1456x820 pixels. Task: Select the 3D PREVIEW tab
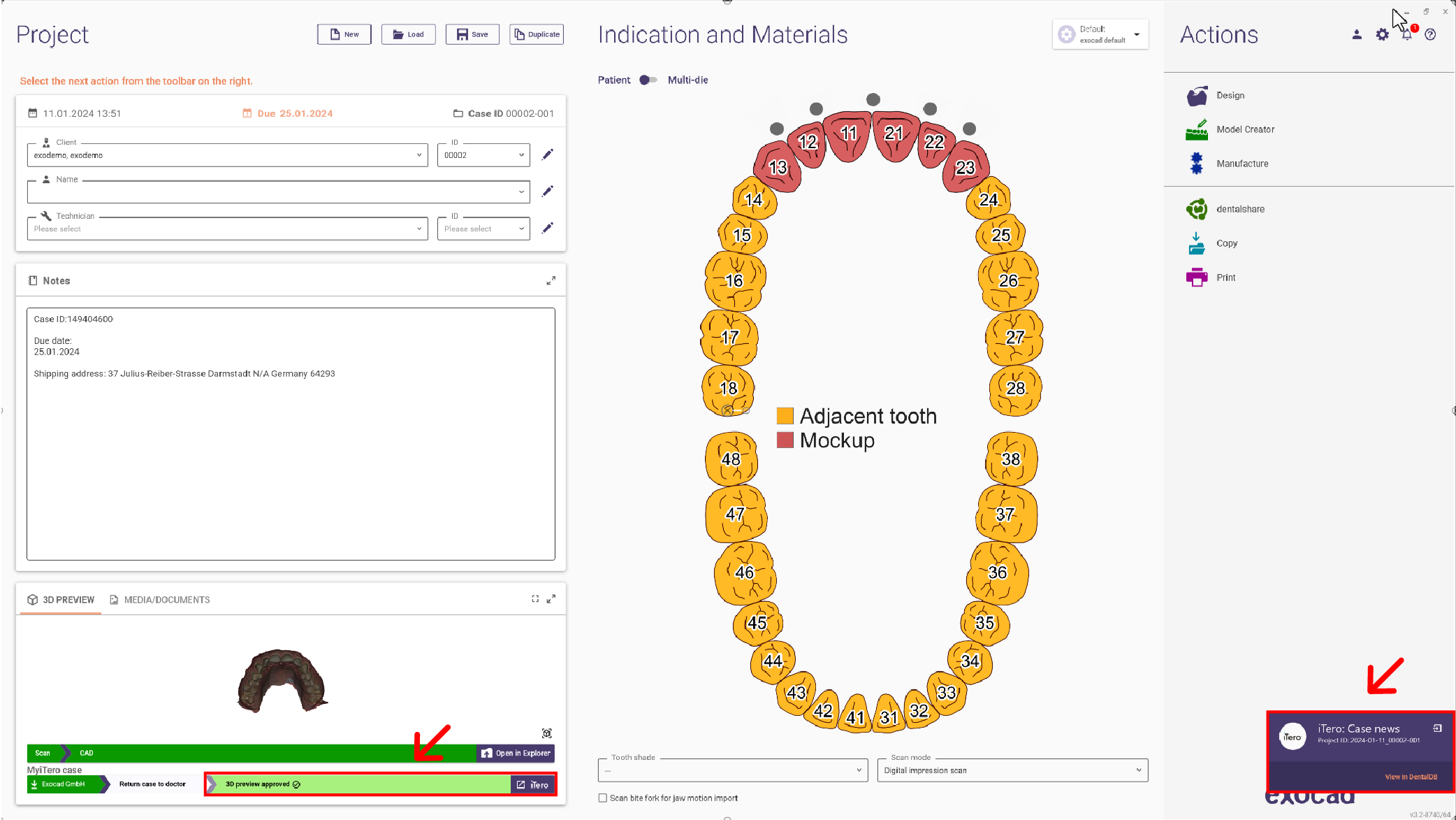[x=61, y=600]
